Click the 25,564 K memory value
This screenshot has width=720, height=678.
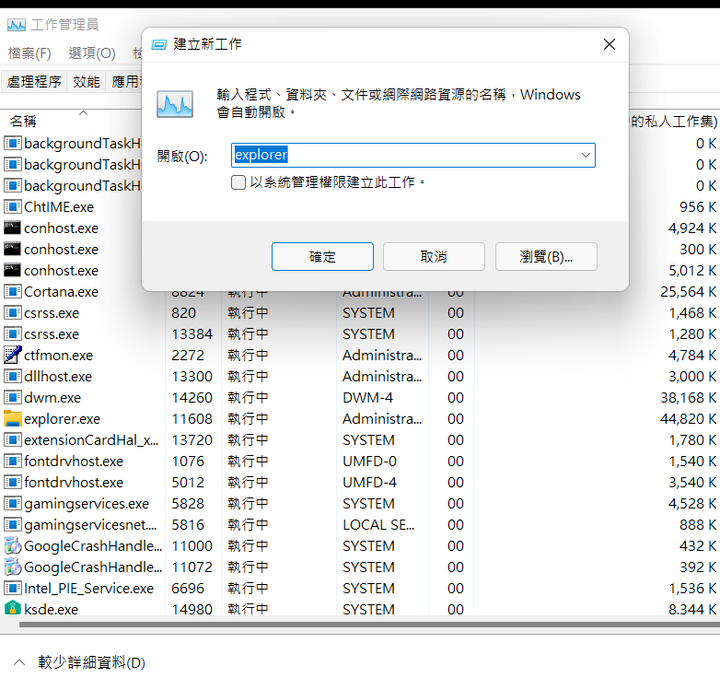(x=688, y=292)
